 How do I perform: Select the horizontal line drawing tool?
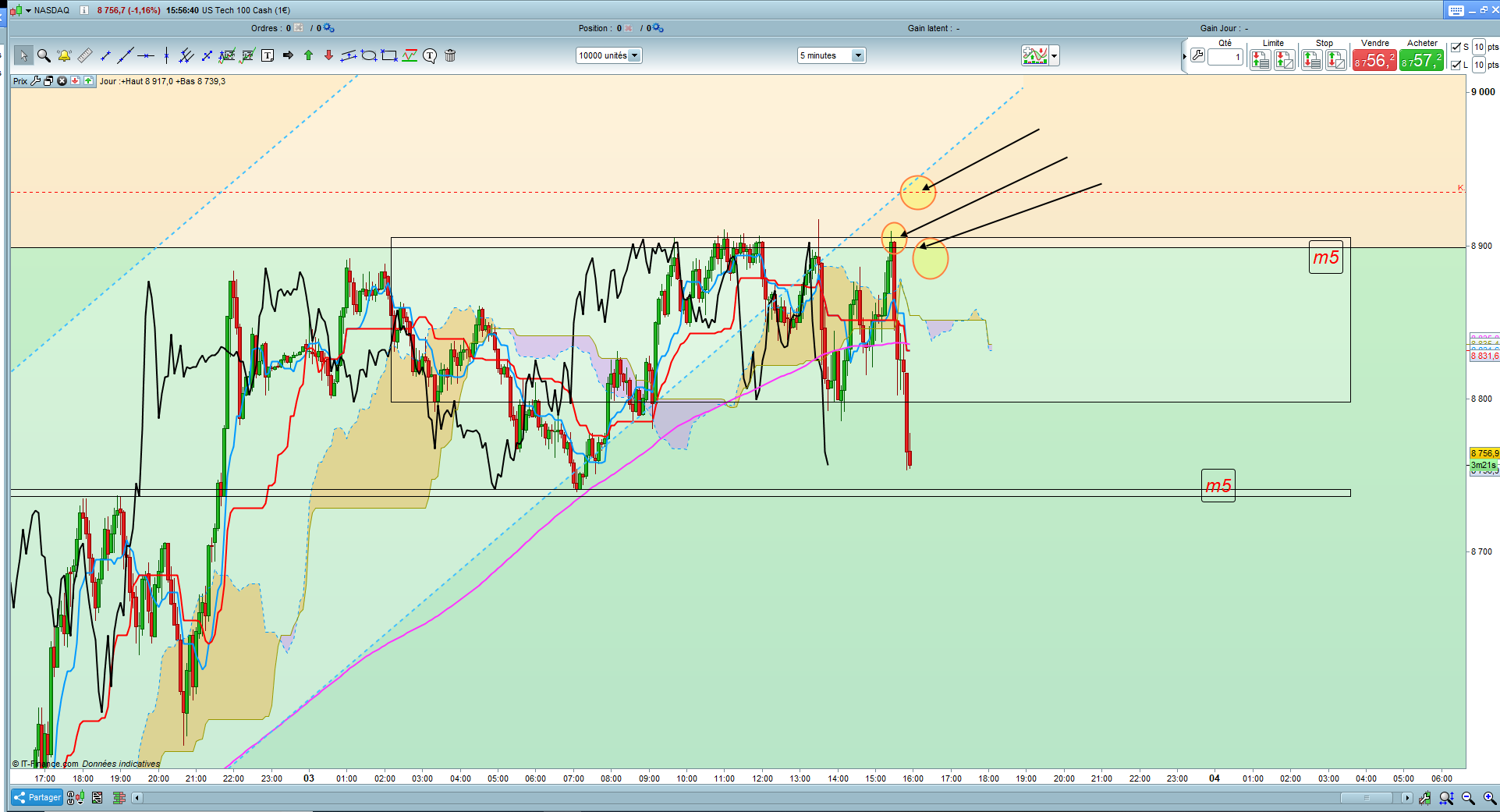pos(146,55)
